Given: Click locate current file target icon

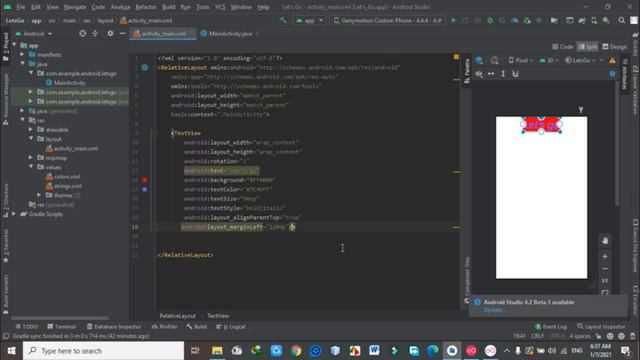Looking at the screenshot, I should click(x=82, y=33).
